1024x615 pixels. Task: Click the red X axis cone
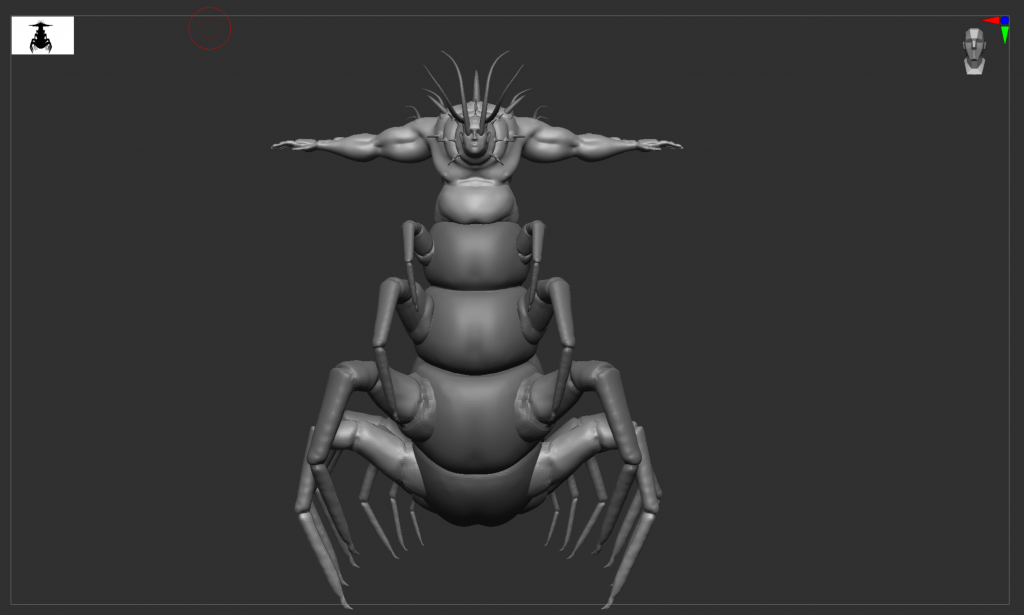pyautogui.click(x=991, y=21)
